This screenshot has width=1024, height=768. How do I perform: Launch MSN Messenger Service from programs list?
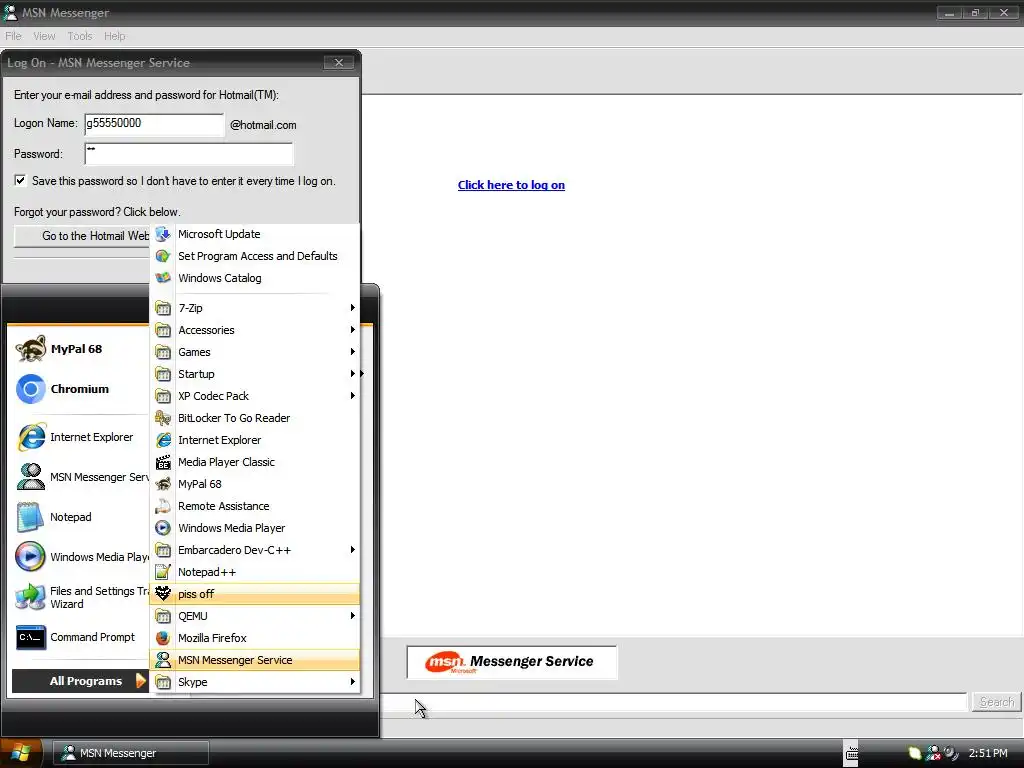point(255,660)
